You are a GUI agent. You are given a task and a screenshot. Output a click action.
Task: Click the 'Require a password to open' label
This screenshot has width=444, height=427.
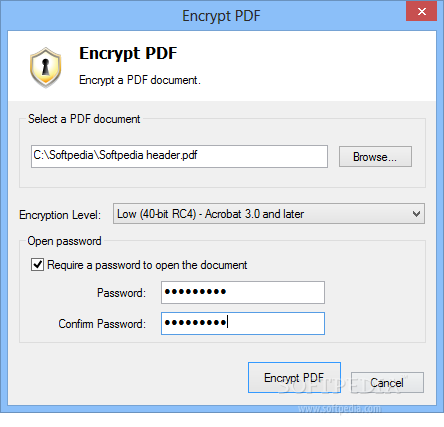pos(147,265)
